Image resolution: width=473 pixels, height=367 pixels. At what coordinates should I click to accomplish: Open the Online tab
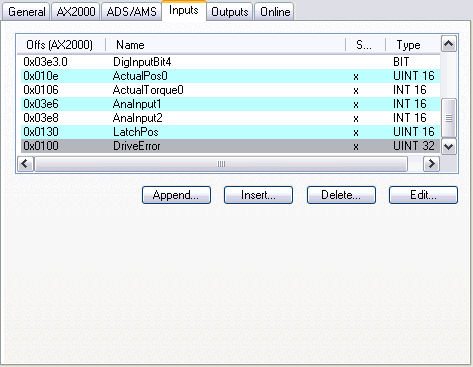(x=275, y=12)
